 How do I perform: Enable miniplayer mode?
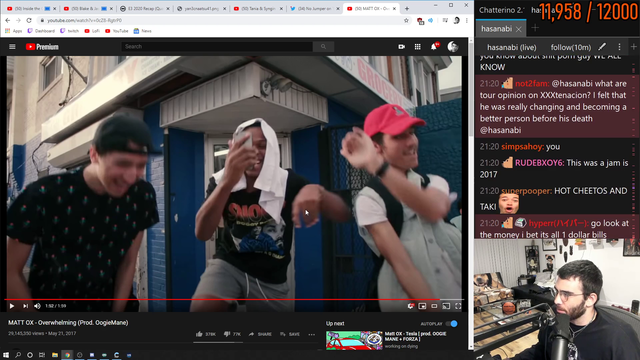(x=422, y=306)
